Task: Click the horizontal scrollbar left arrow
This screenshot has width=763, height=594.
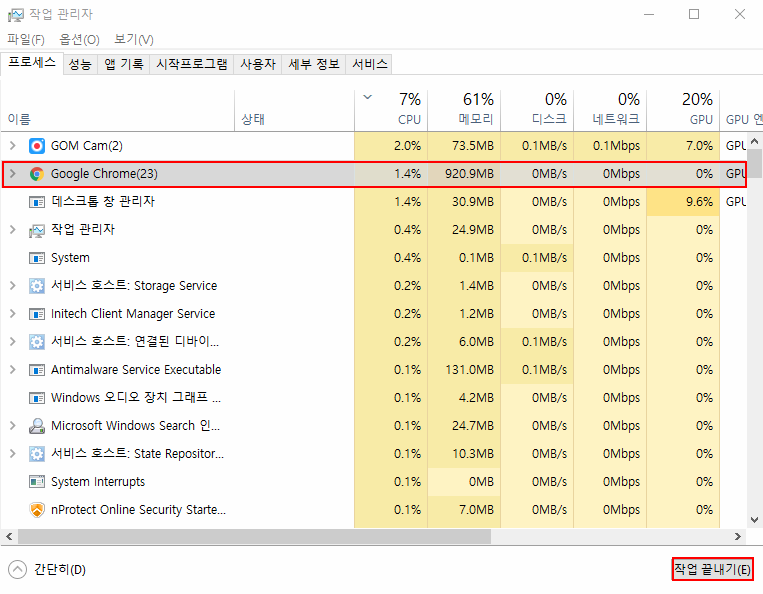Action: pyautogui.click(x=9, y=537)
